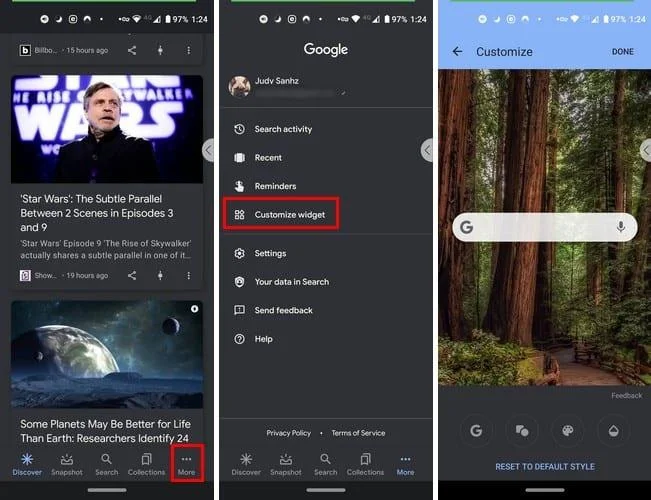This screenshot has width=651, height=500.
Task: Tap Wi-Fi icon in middle status bar
Action: pos(355,19)
